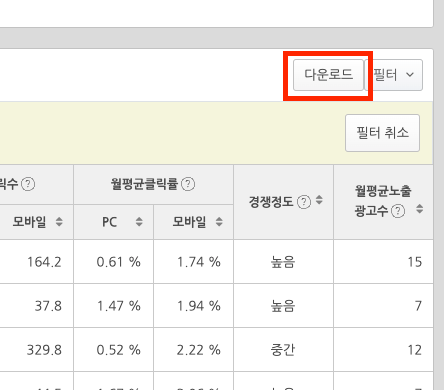The height and width of the screenshot is (390, 444).
Task: Select cell 1.47 % in PC column
Action: point(118,306)
